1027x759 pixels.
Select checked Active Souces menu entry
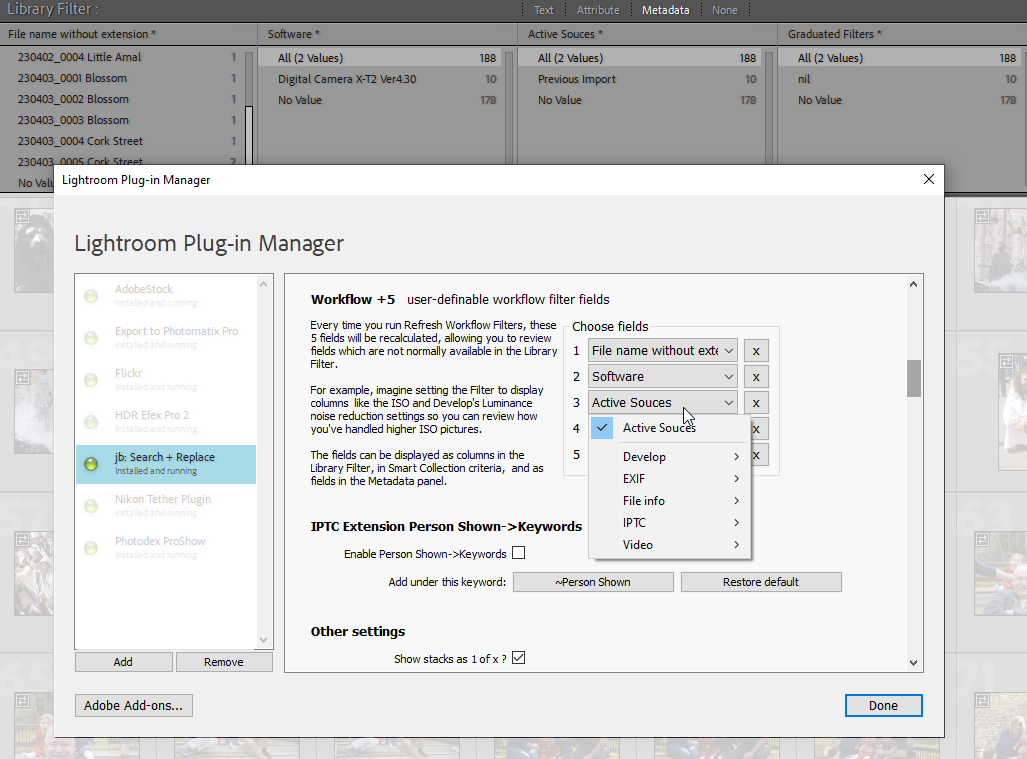(659, 428)
